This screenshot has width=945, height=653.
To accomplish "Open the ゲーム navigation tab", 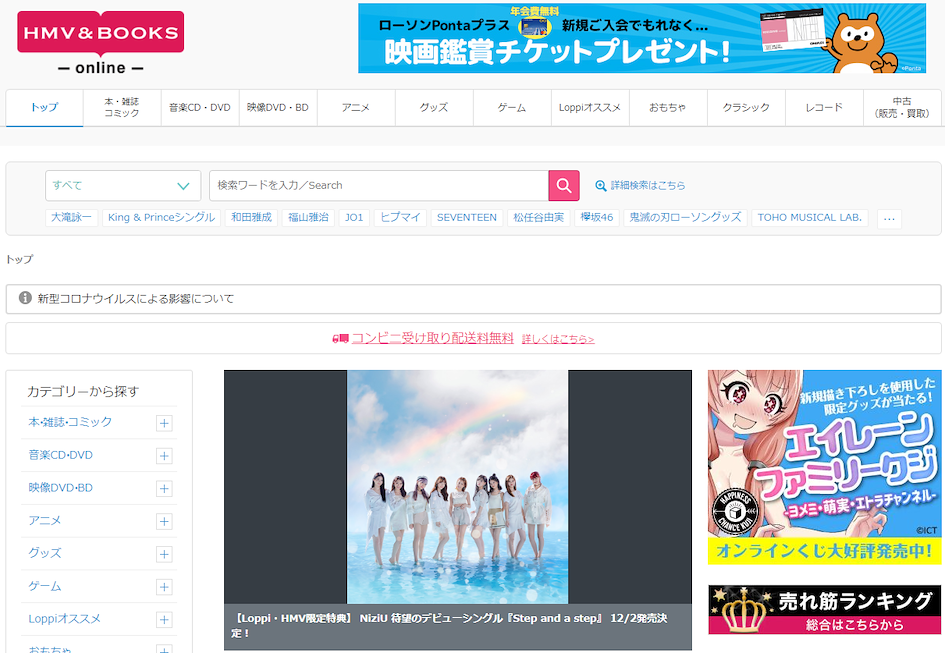I will coord(512,108).
